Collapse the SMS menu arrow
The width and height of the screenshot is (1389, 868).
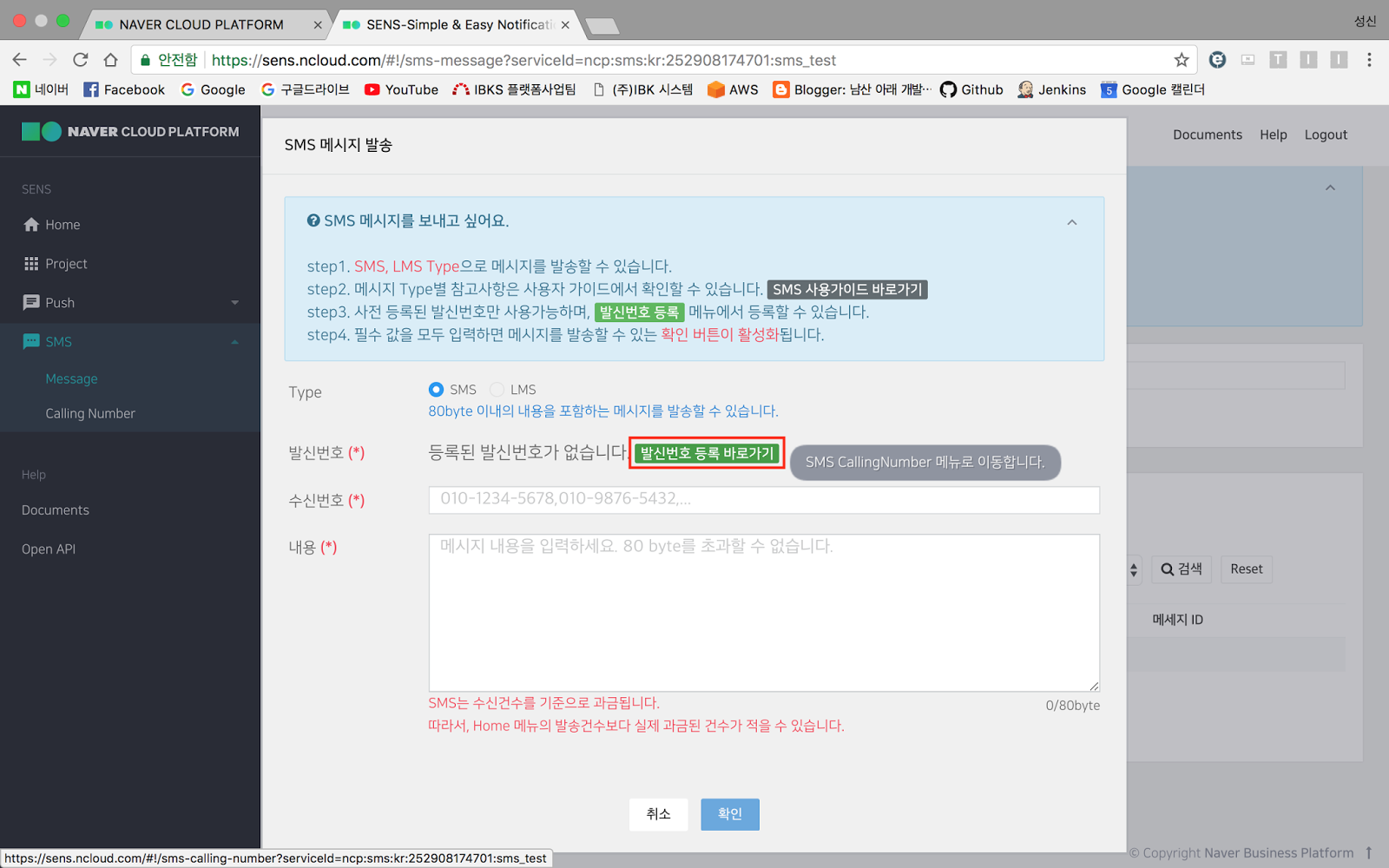click(234, 342)
